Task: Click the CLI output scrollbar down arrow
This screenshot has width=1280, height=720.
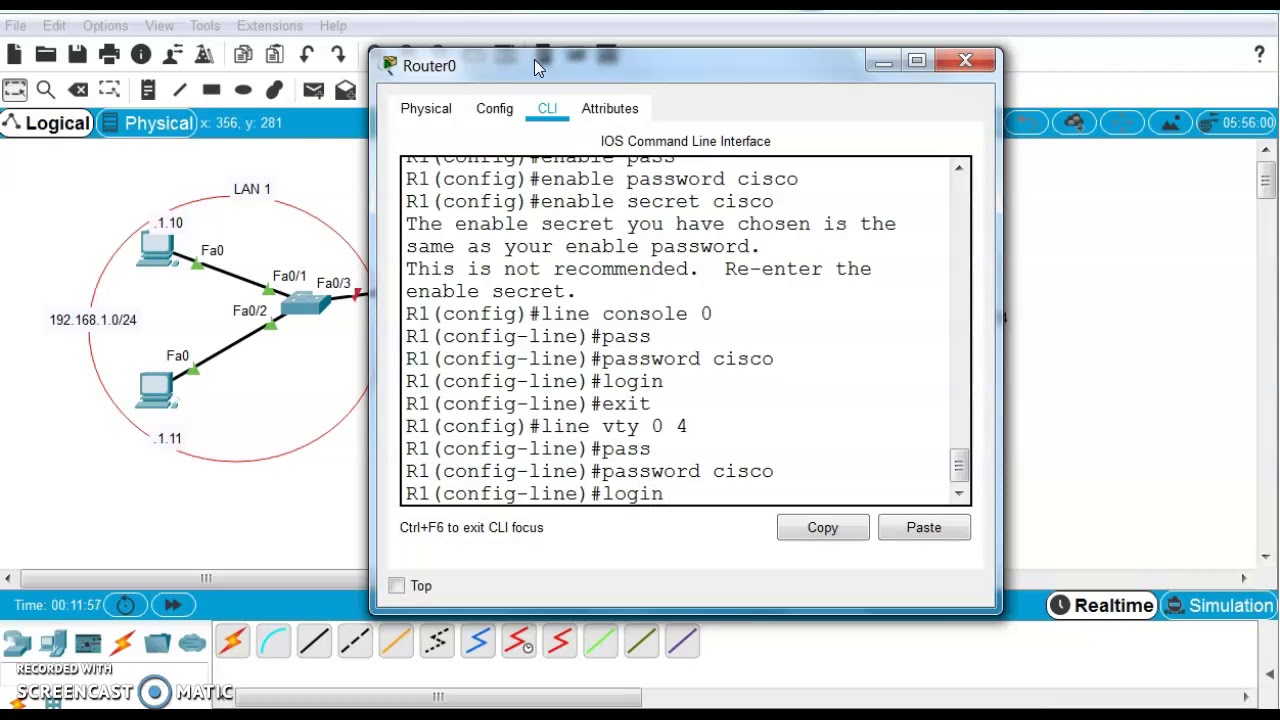Action: (x=959, y=493)
